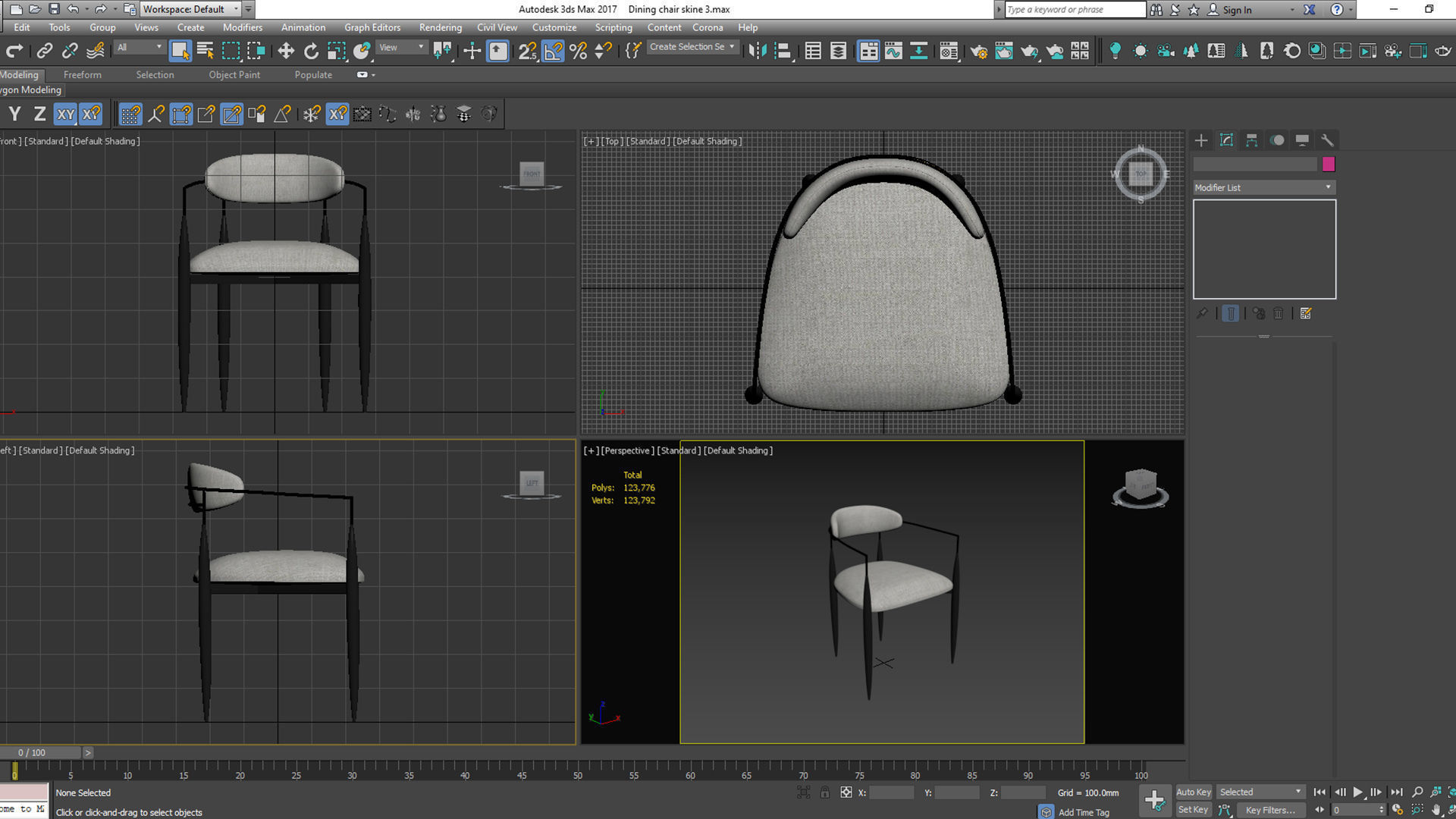Click Bind to Space Warp icon
This screenshot has width=1456, height=819.
(x=96, y=51)
